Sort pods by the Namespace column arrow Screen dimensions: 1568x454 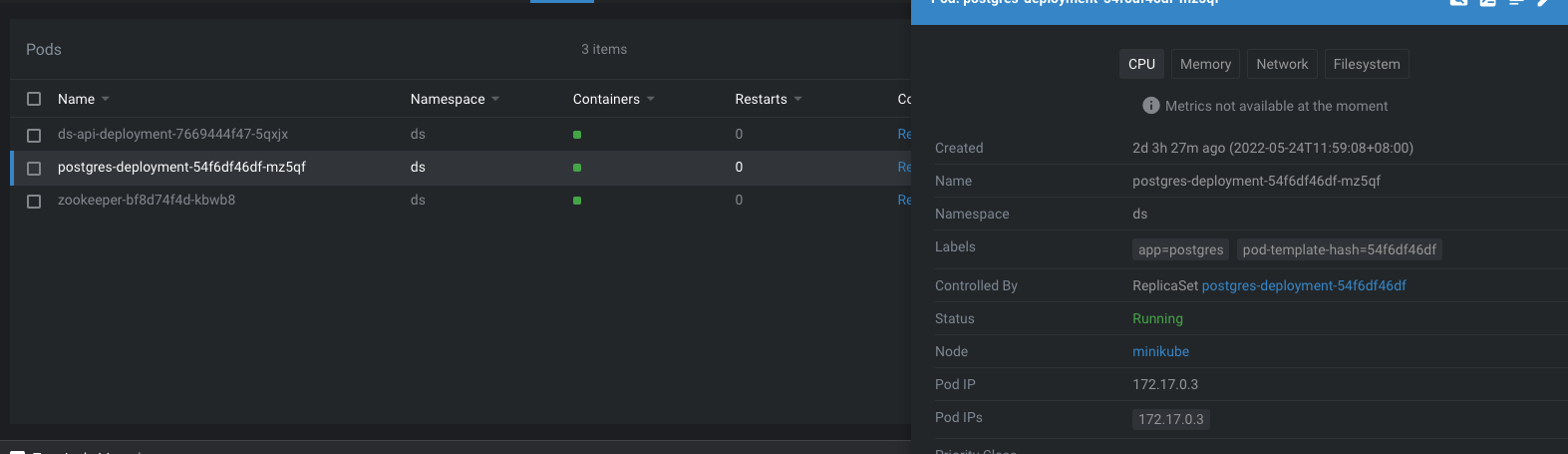pyautogui.click(x=495, y=99)
